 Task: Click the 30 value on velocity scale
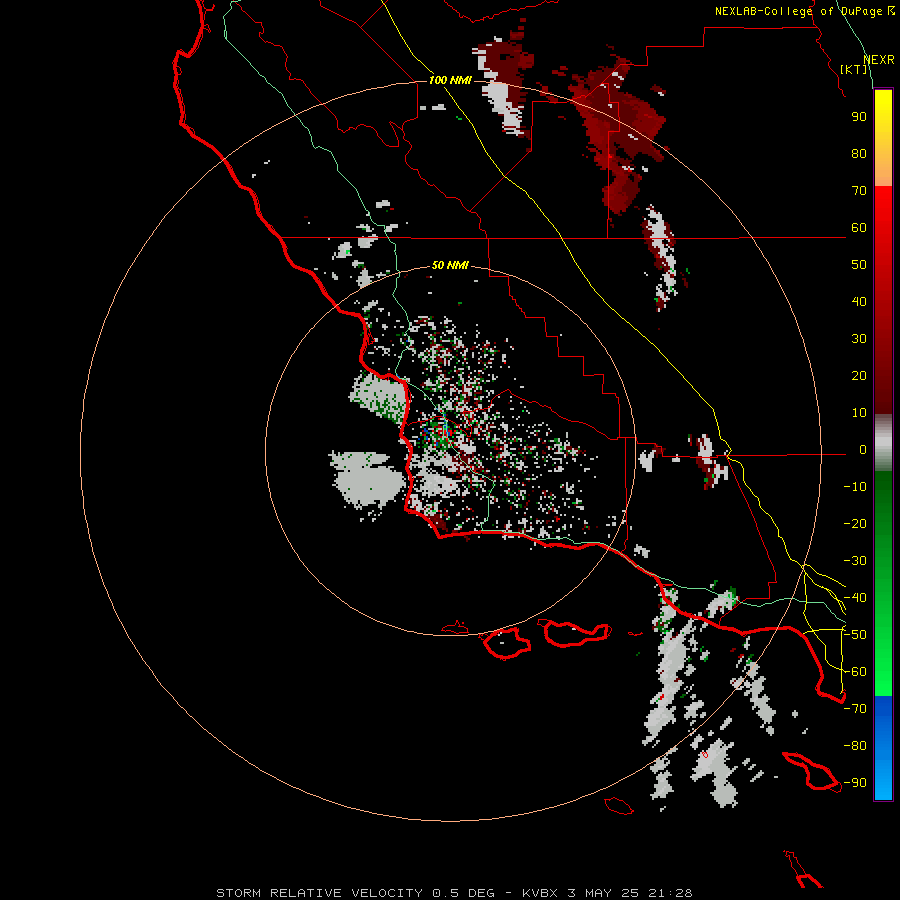point(859,339)
